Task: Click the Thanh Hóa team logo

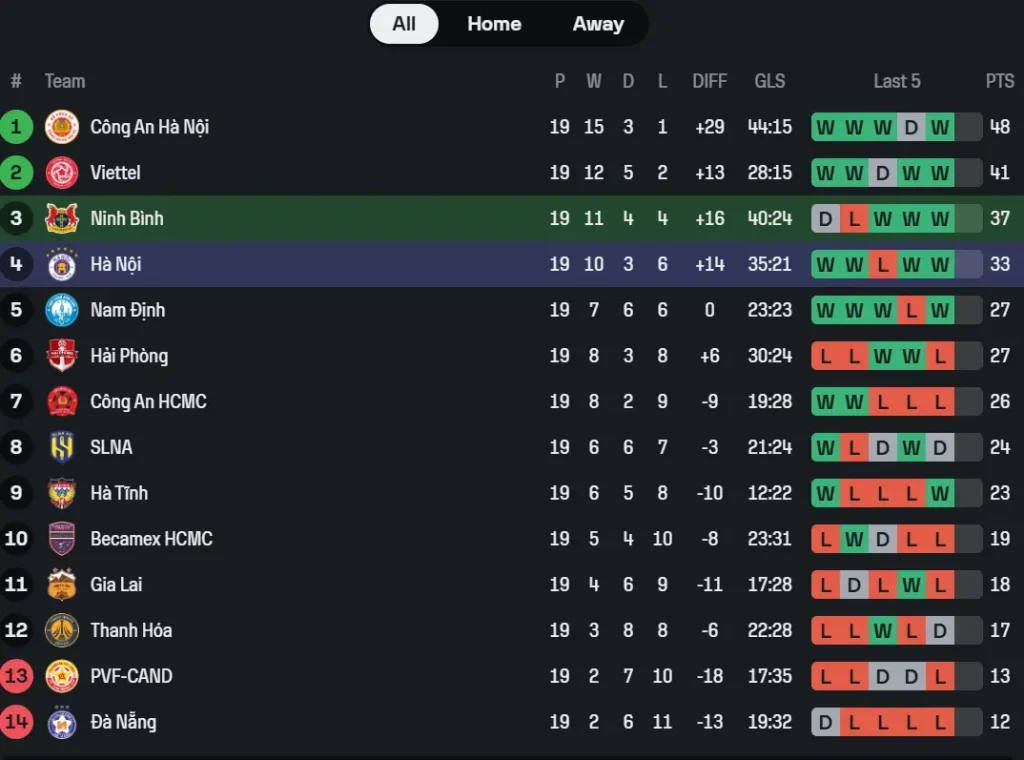Action: [62, 630]
